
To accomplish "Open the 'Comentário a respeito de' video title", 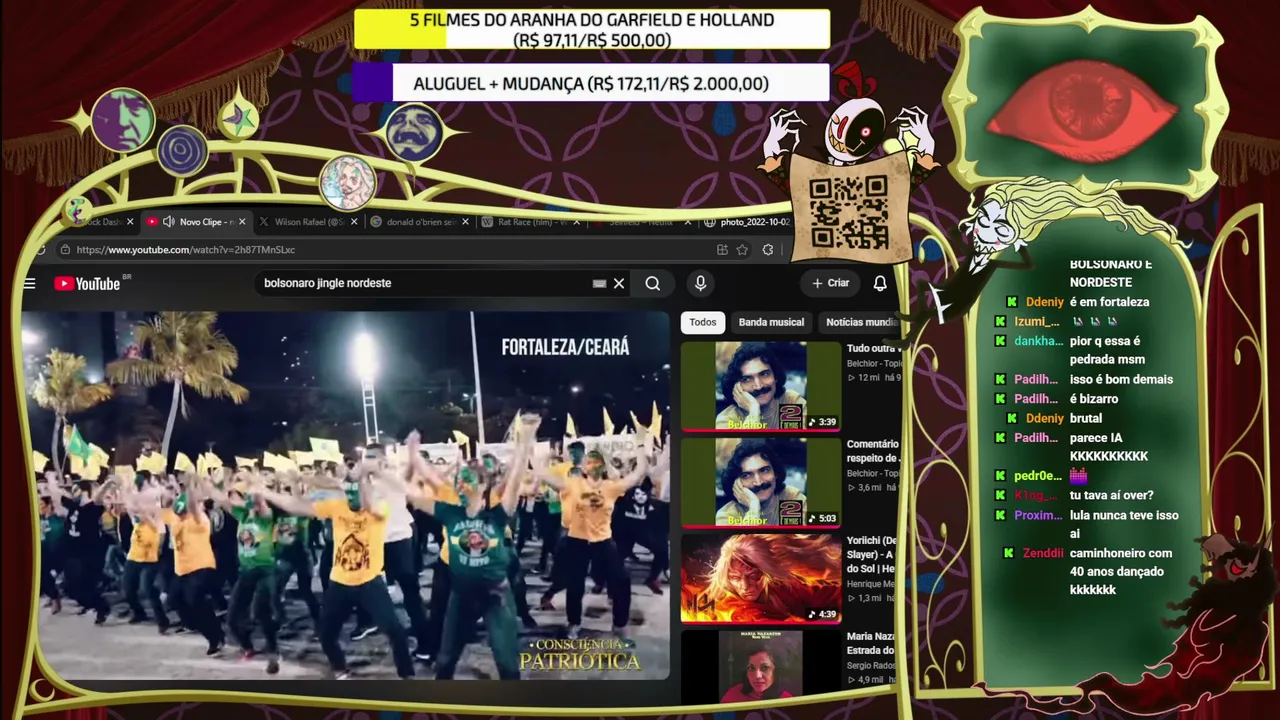I will click(873, 451).
